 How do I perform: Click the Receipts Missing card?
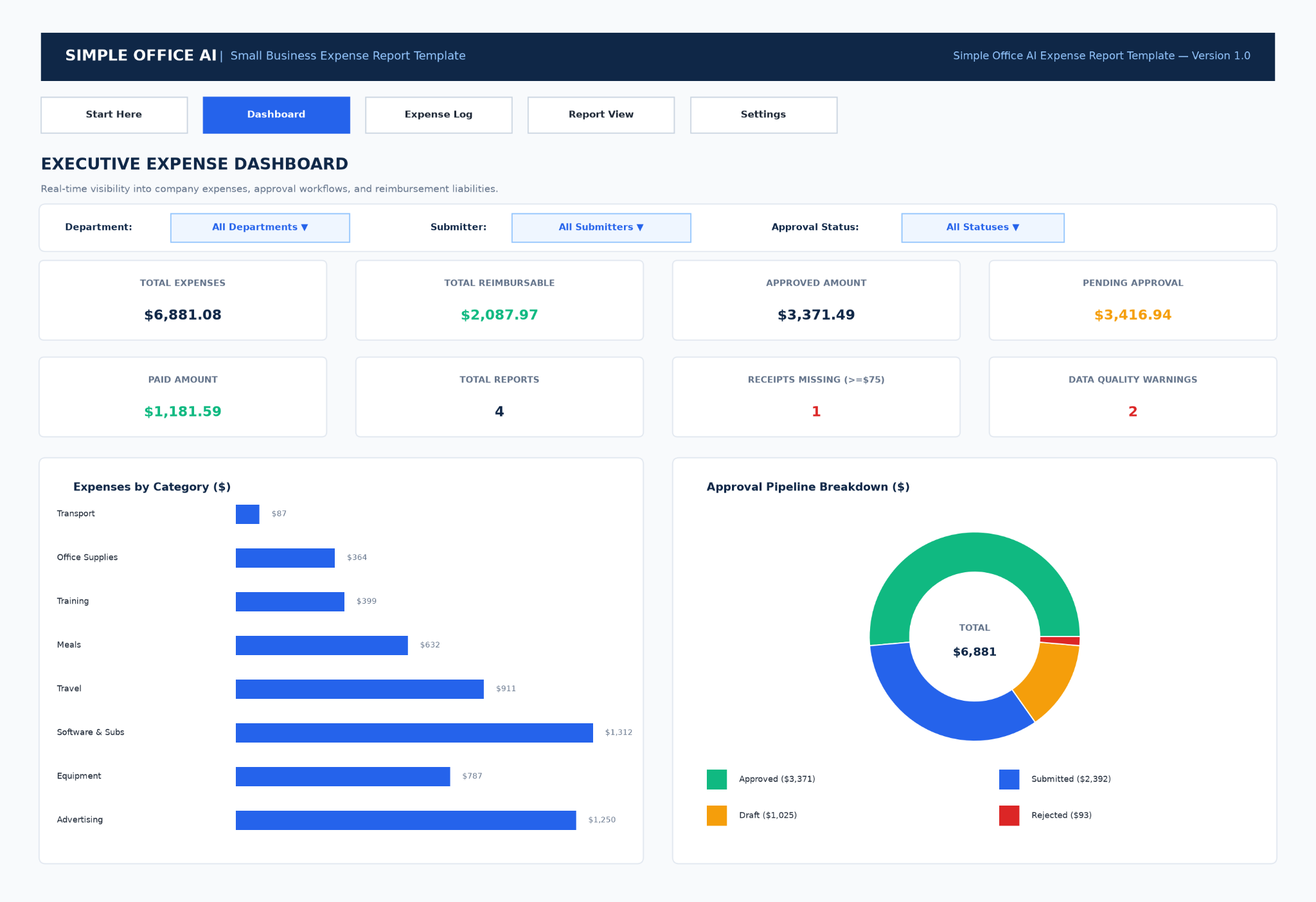(x=816, y=397)
